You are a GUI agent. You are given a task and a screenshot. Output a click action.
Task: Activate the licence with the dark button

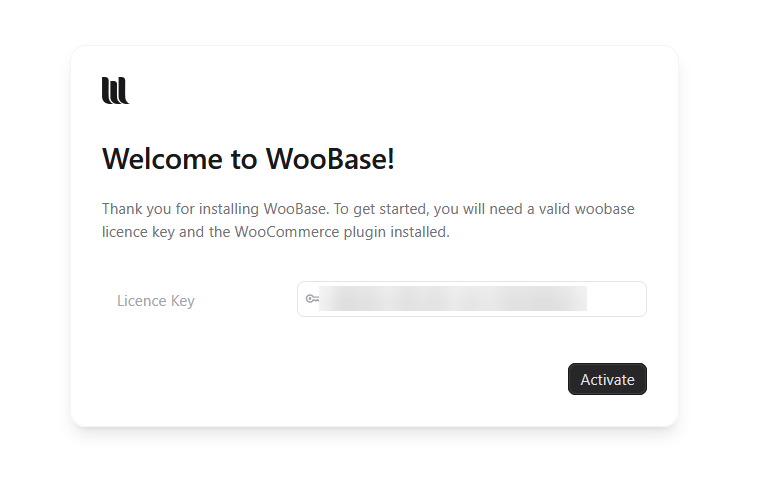pyautogui.click(x=607, y=379)
